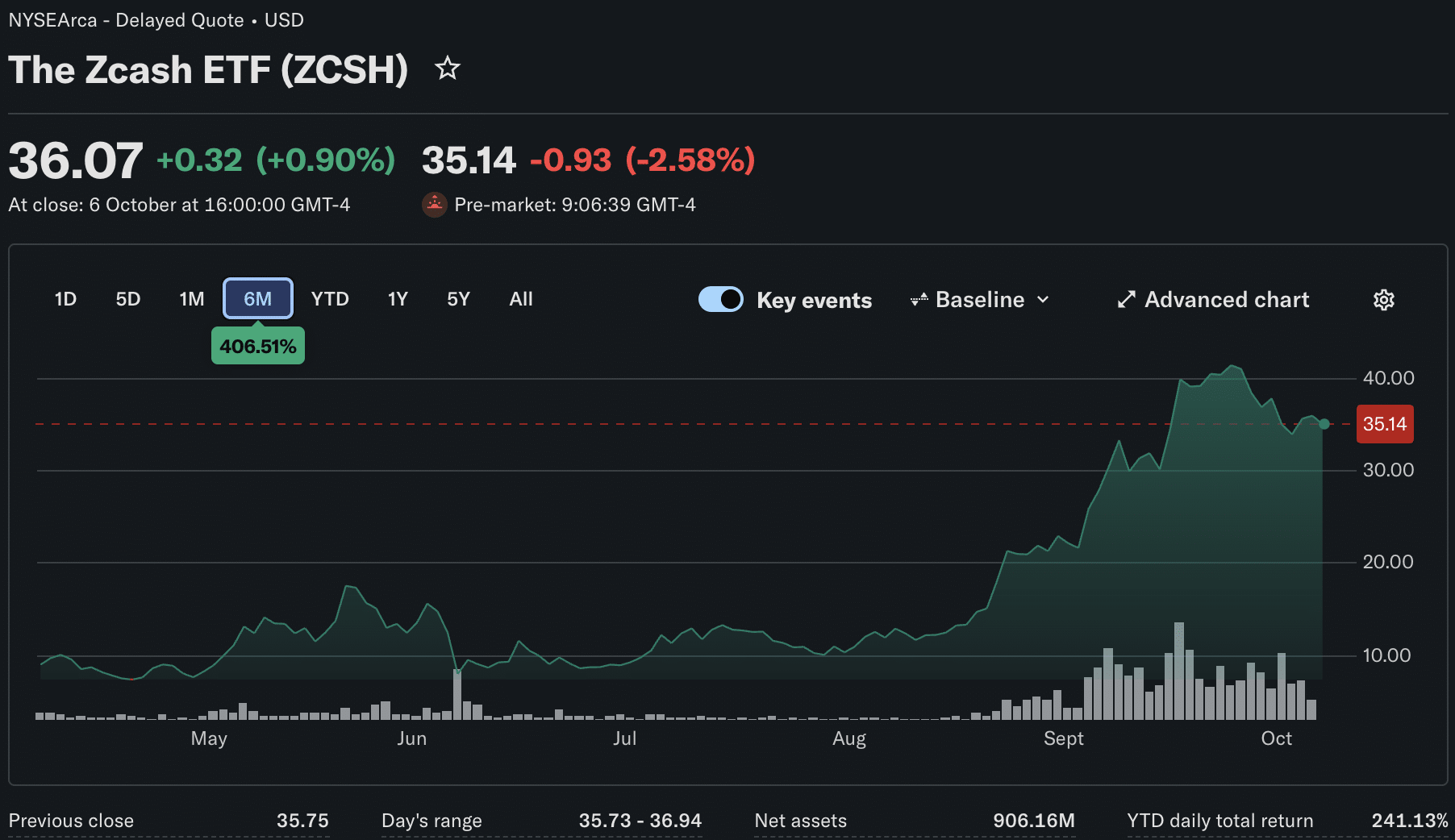Select the 6M time range tab
Screen dimensions: 1455x840
[x=258, y=299]
